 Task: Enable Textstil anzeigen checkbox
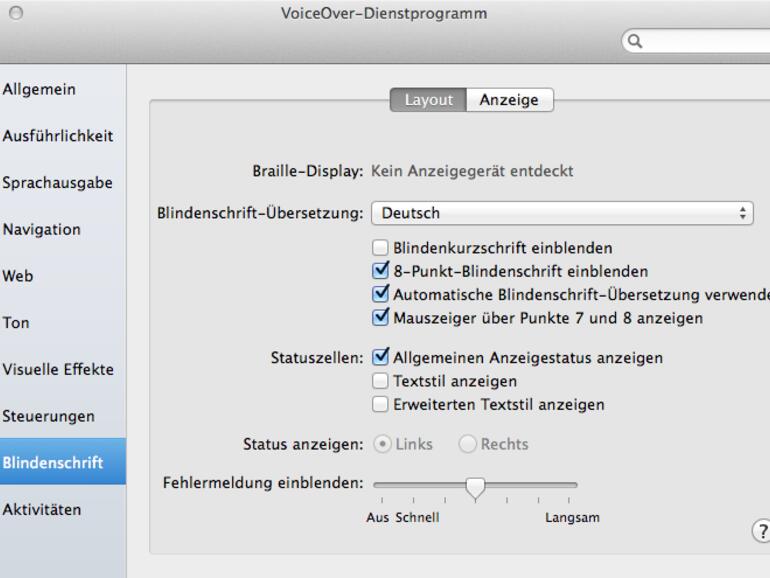(x=380, y=381)
